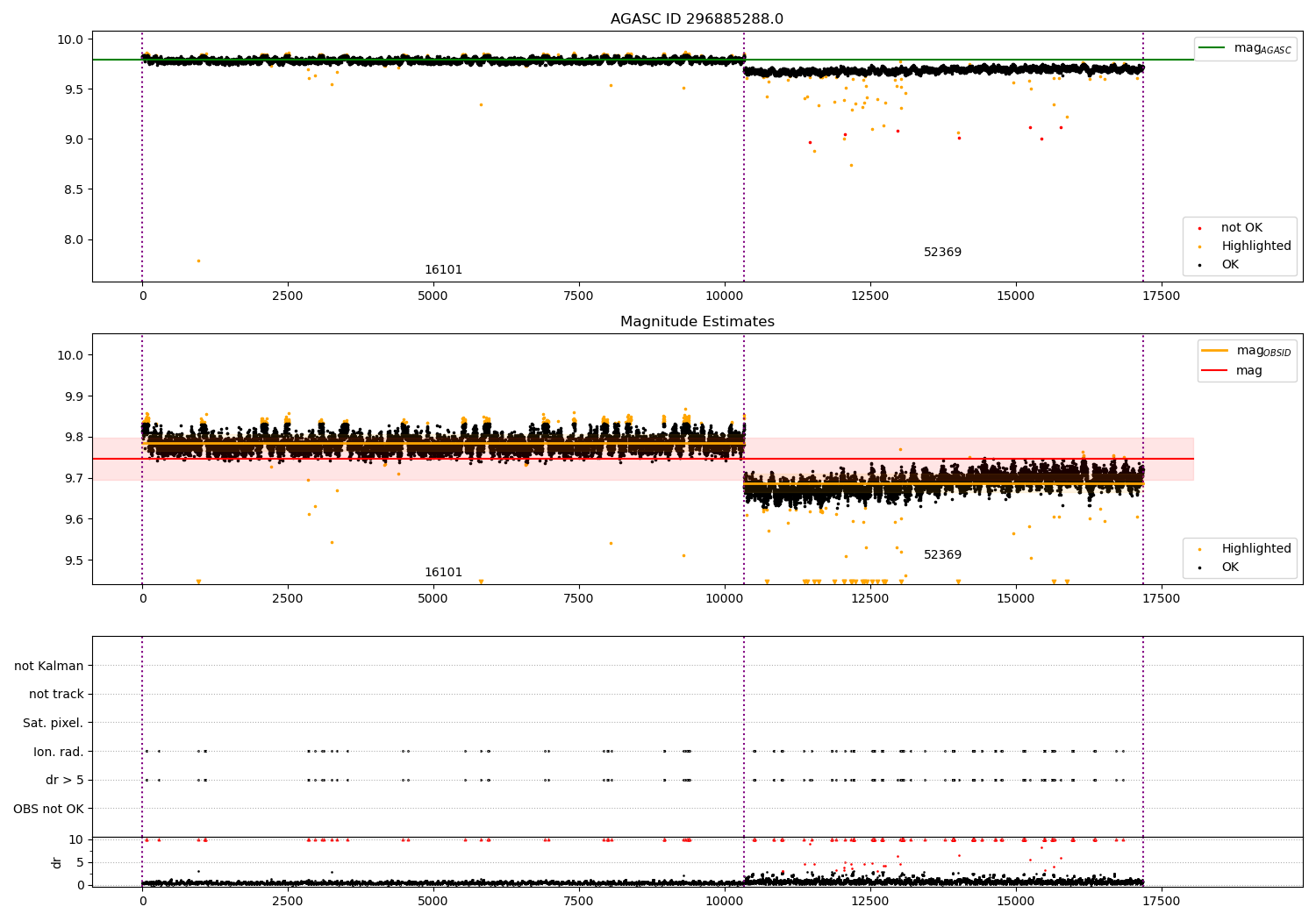Click the red 'not OK' legend dot marker

click(x=1199, y=228)
